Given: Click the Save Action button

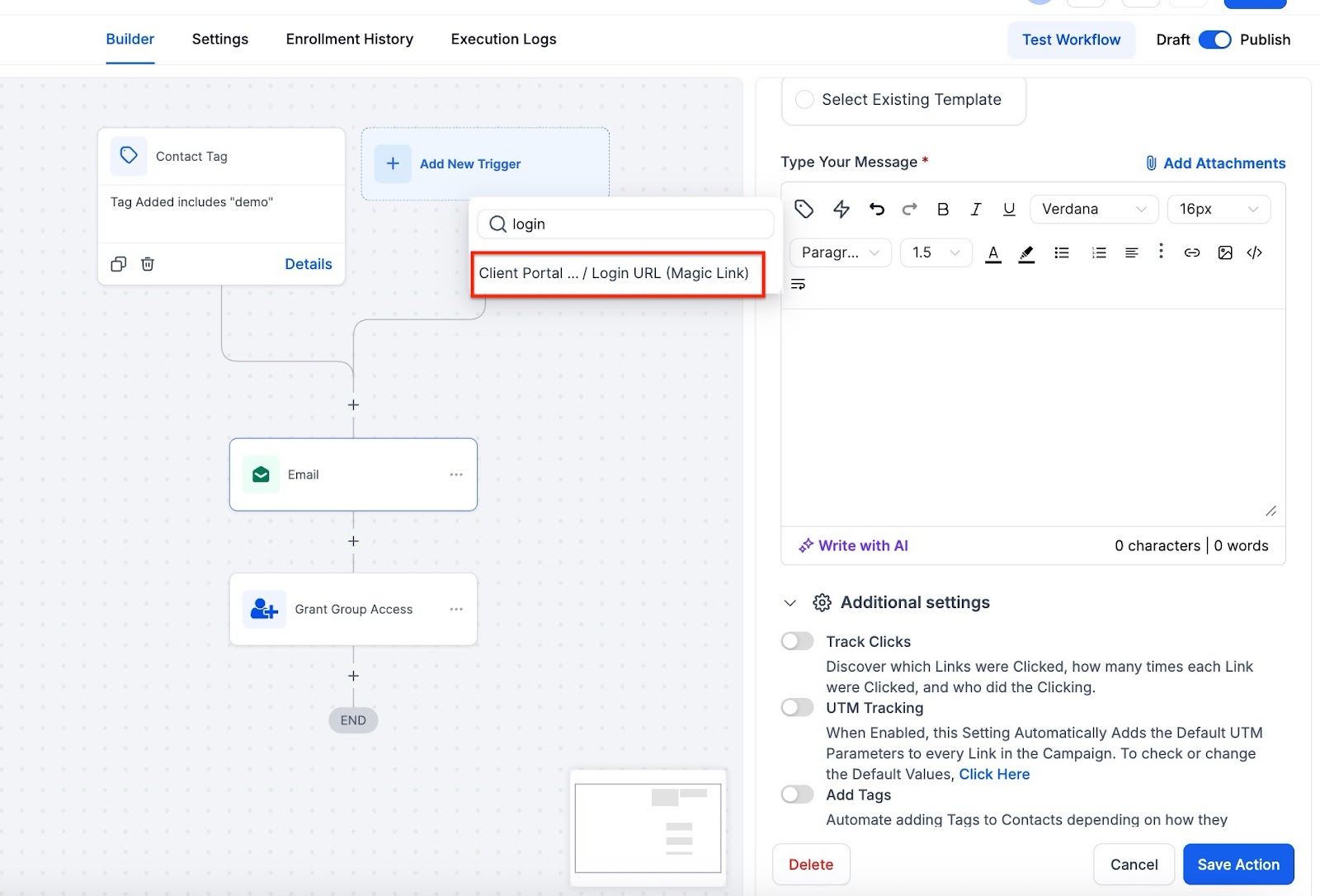Looking at the screenshot, I should tap(1237, 864).
